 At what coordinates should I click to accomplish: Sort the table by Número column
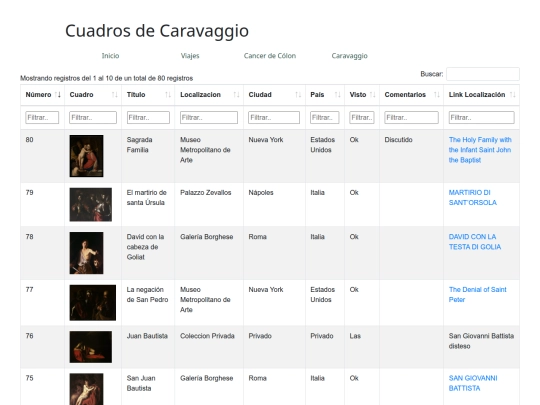(x=42, y=95)
